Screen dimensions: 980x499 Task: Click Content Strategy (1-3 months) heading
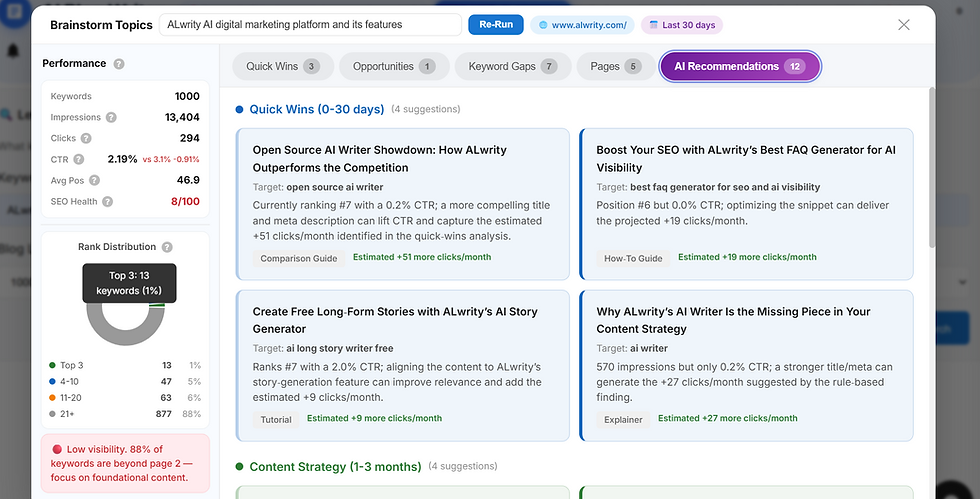335,466
